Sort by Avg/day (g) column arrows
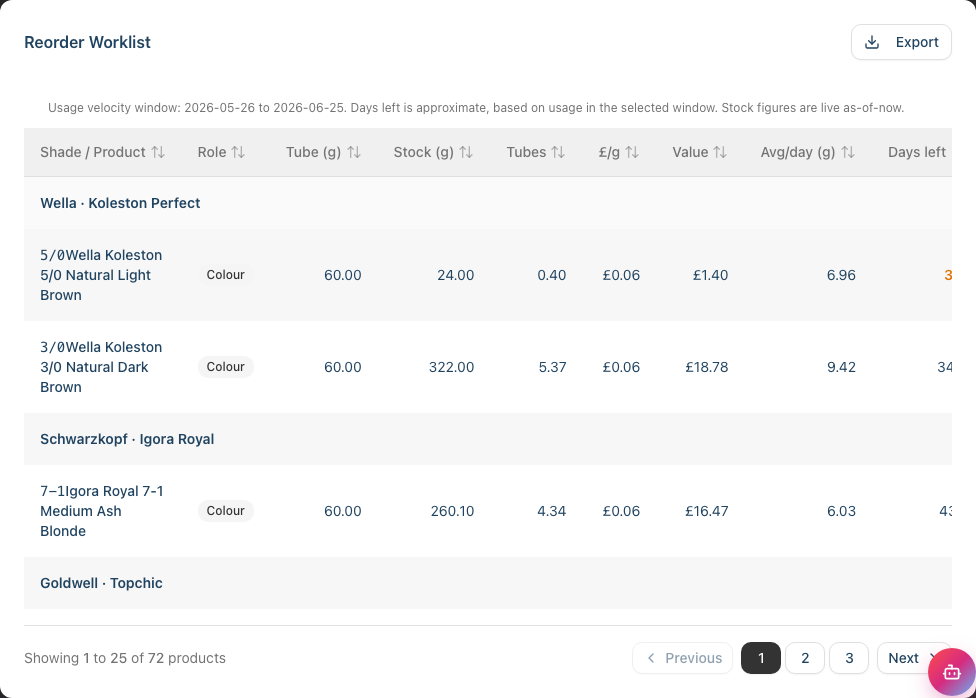 point(848,153)
